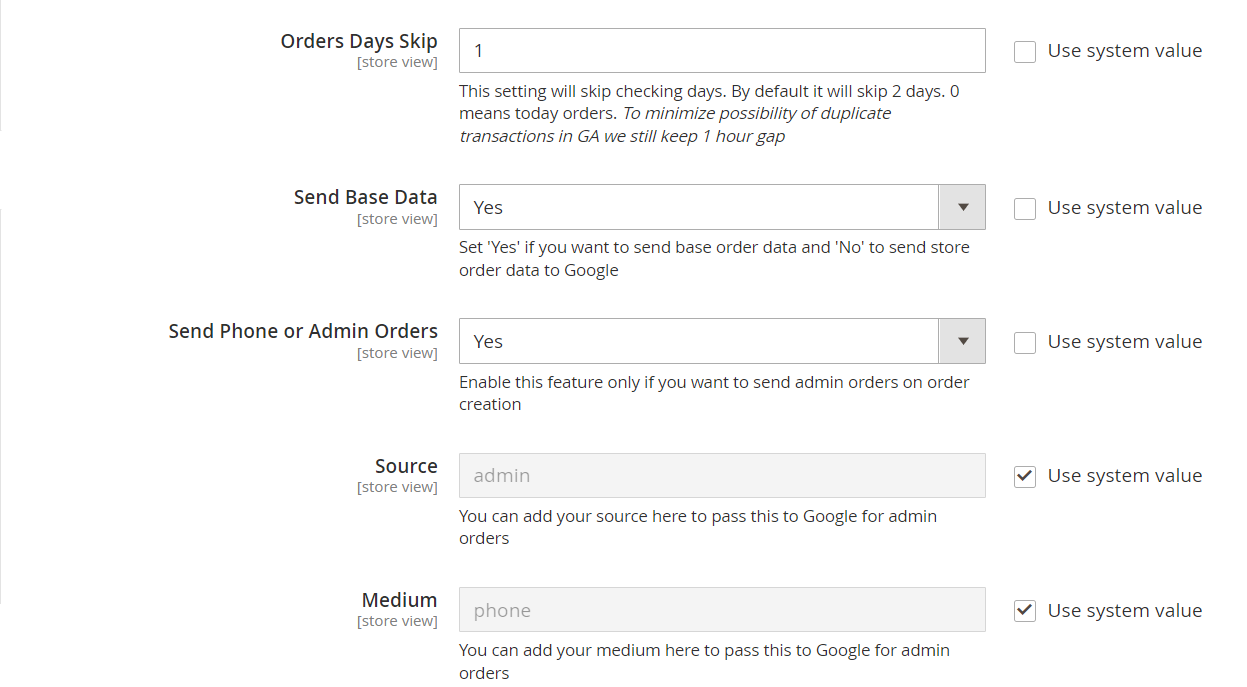Click the Send Base Data field label
Image resolution: width=1247 pixels, height=687 pixels.
tap(365, 197)
